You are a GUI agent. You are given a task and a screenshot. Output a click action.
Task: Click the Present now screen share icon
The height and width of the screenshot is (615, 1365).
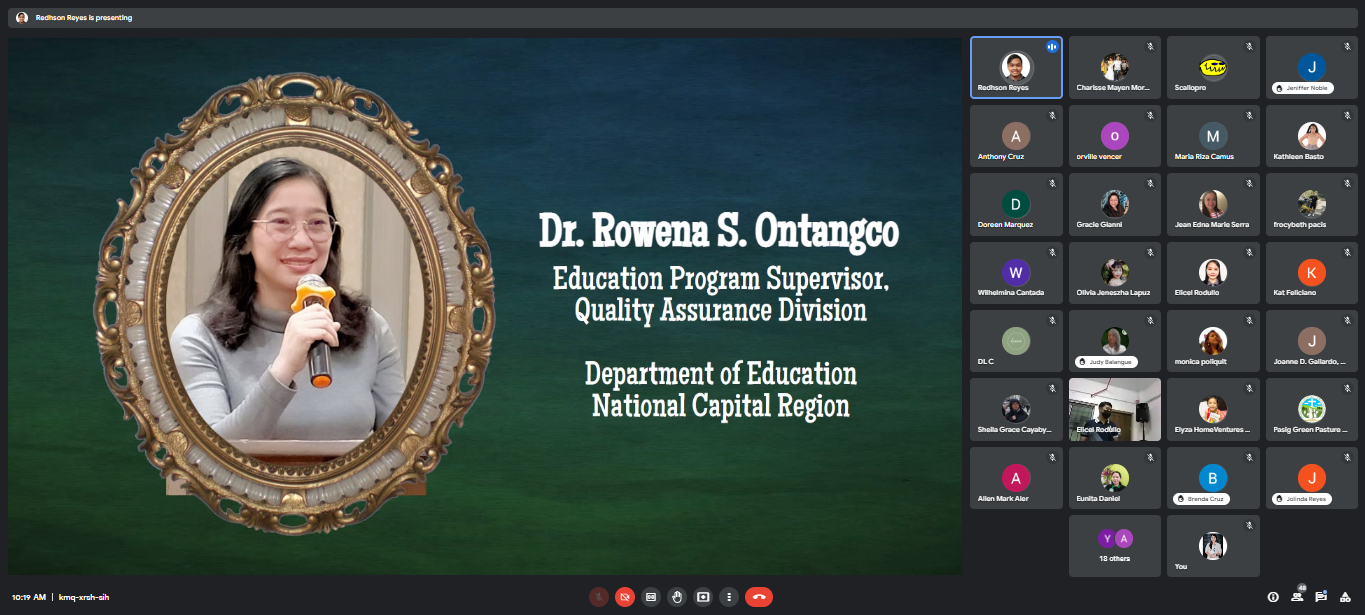(x=703, y=597)
